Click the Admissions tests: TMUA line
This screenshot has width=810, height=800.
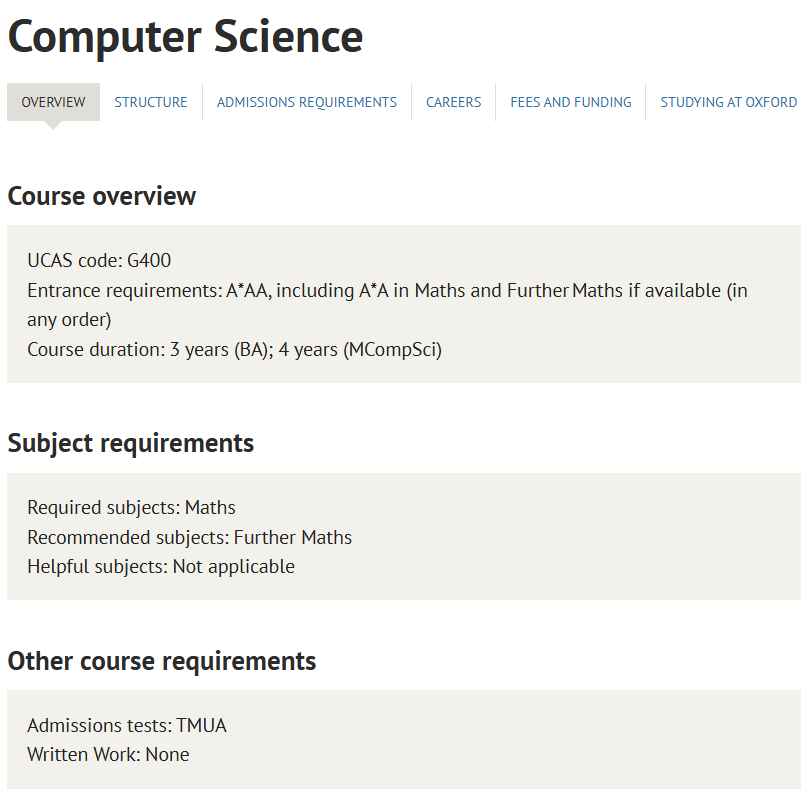click(x=127, y=725)
